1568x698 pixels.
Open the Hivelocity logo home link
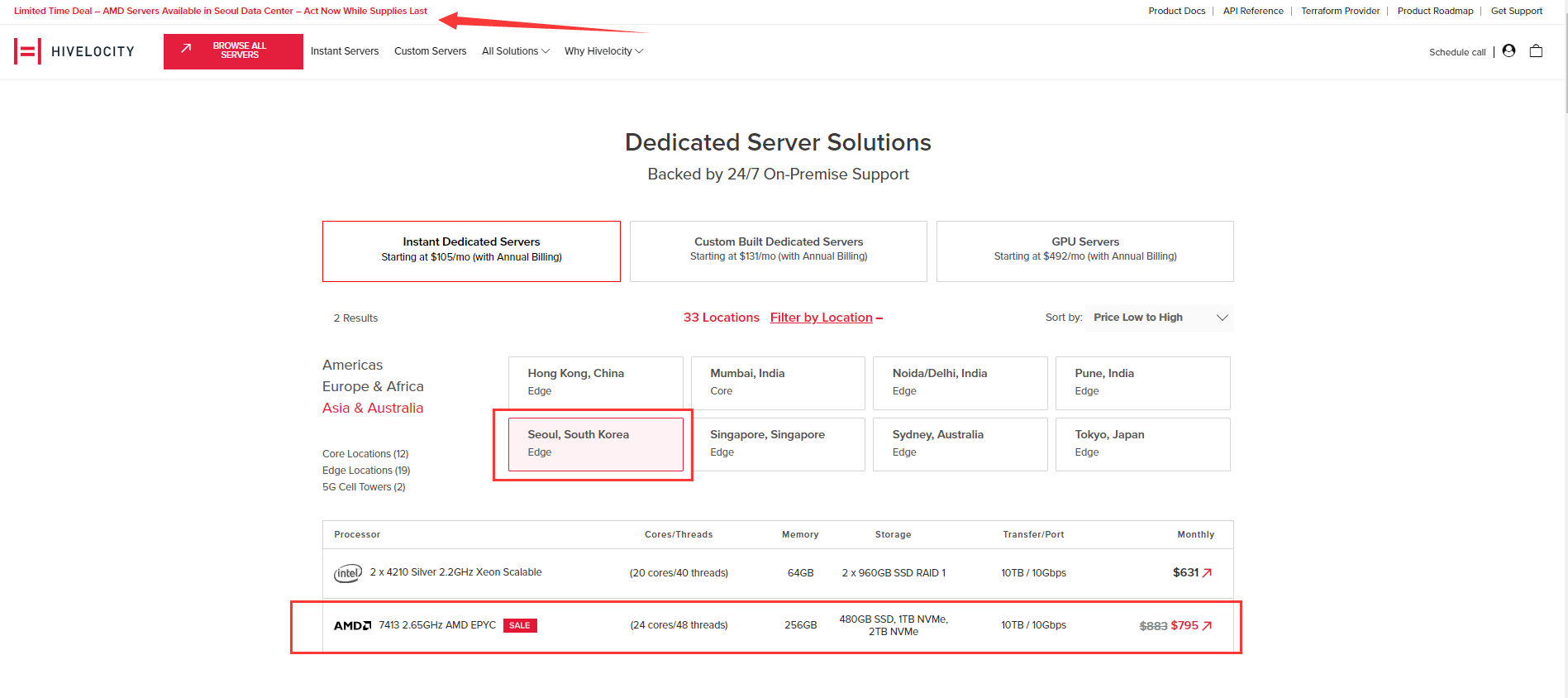point(74,51)
